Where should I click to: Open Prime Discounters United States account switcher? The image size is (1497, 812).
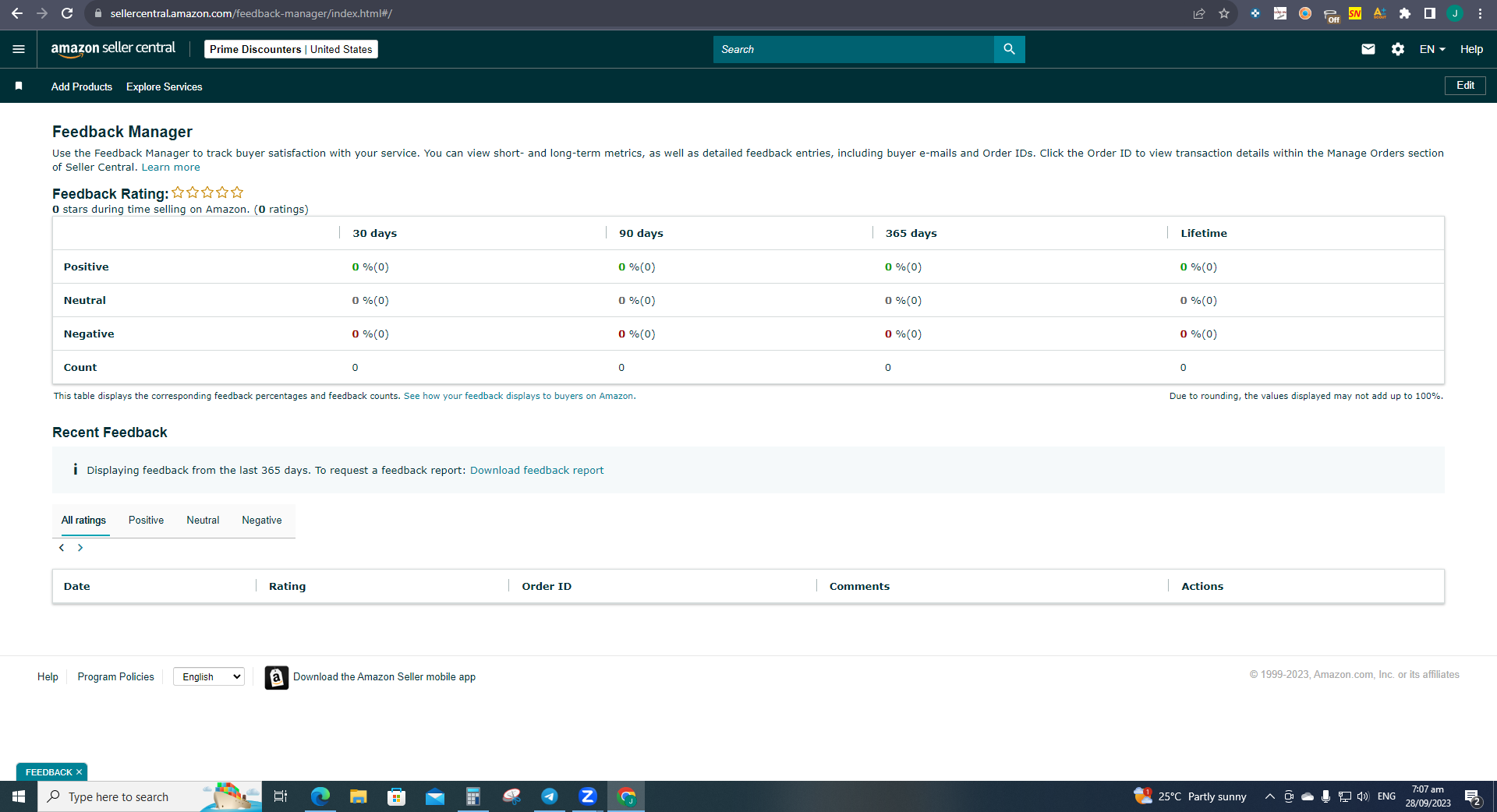click(x=291, y=49)
